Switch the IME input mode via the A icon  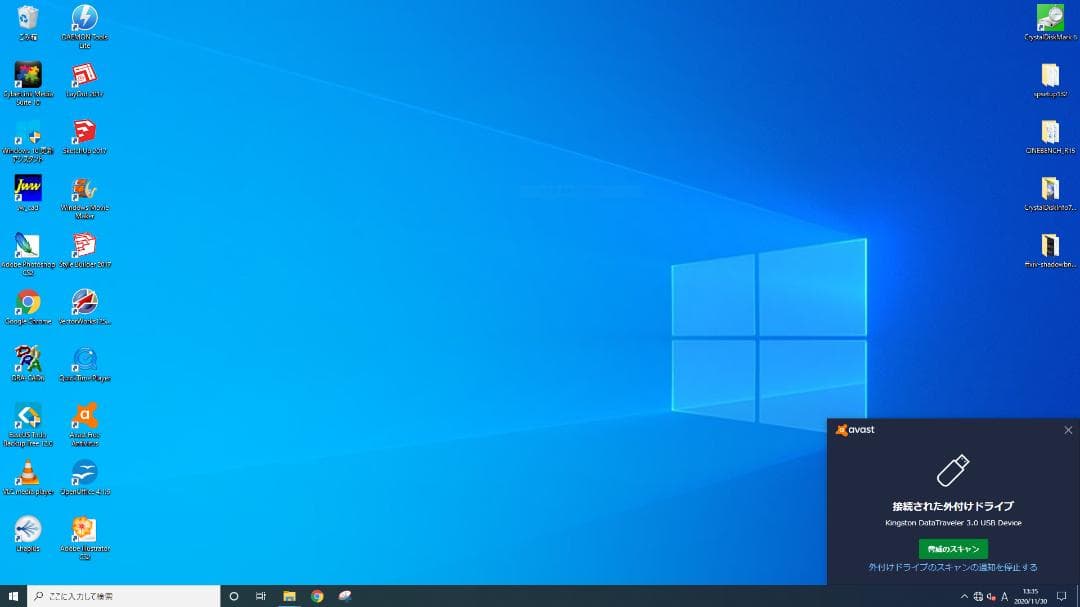coord(1003,595)
